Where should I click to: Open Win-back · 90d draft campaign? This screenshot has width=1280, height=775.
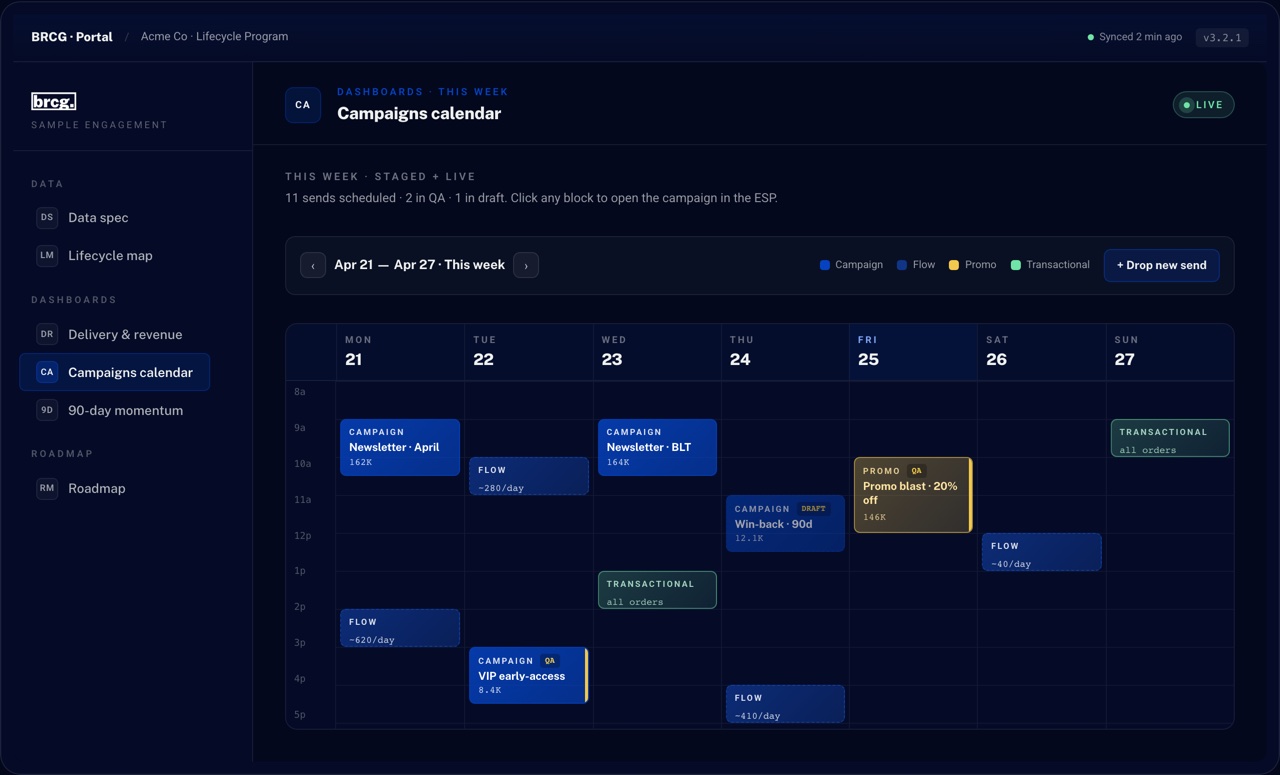click(785, 523)
